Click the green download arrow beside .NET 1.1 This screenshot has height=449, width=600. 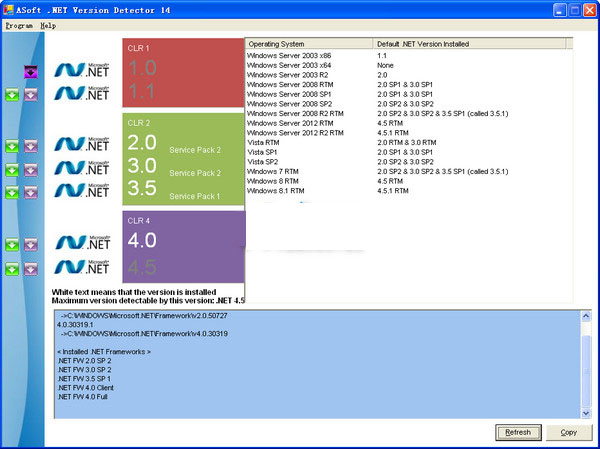click(x=12, y=95)
